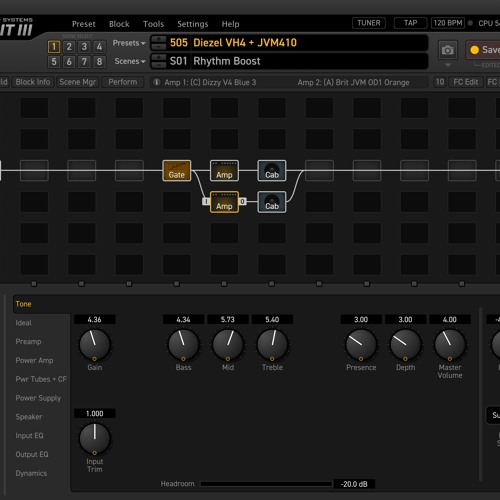Click the O output marker on the lower Amp
Screen dimensions: 500x500
(x=243, y=201)
